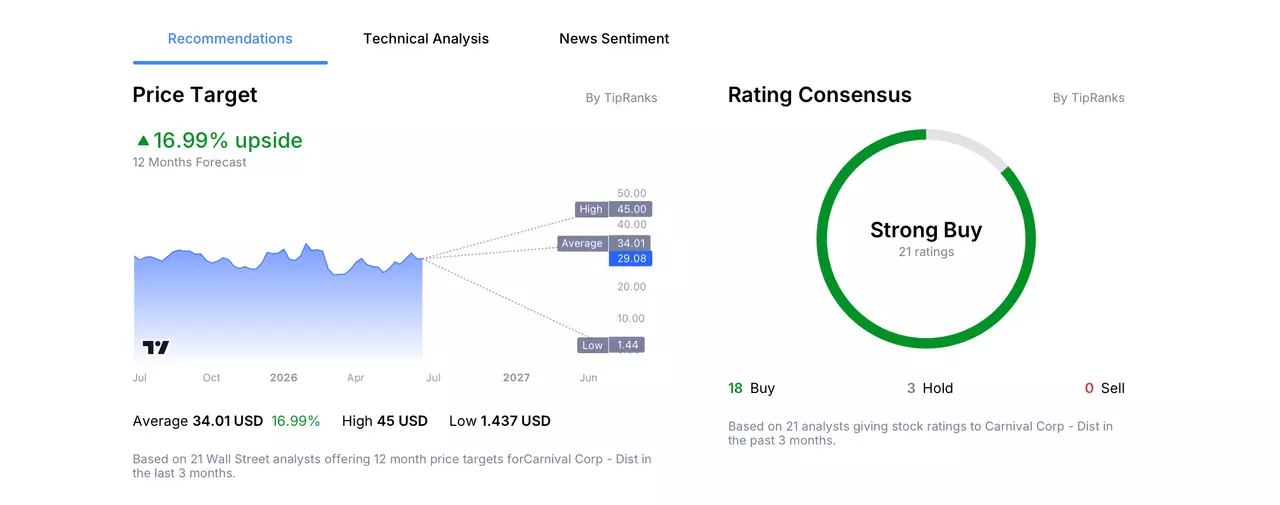Click the Average 34.01 USD summary value
This screenshot has width=1280, height=505.
pyautogui.click(x=198, y=421)
